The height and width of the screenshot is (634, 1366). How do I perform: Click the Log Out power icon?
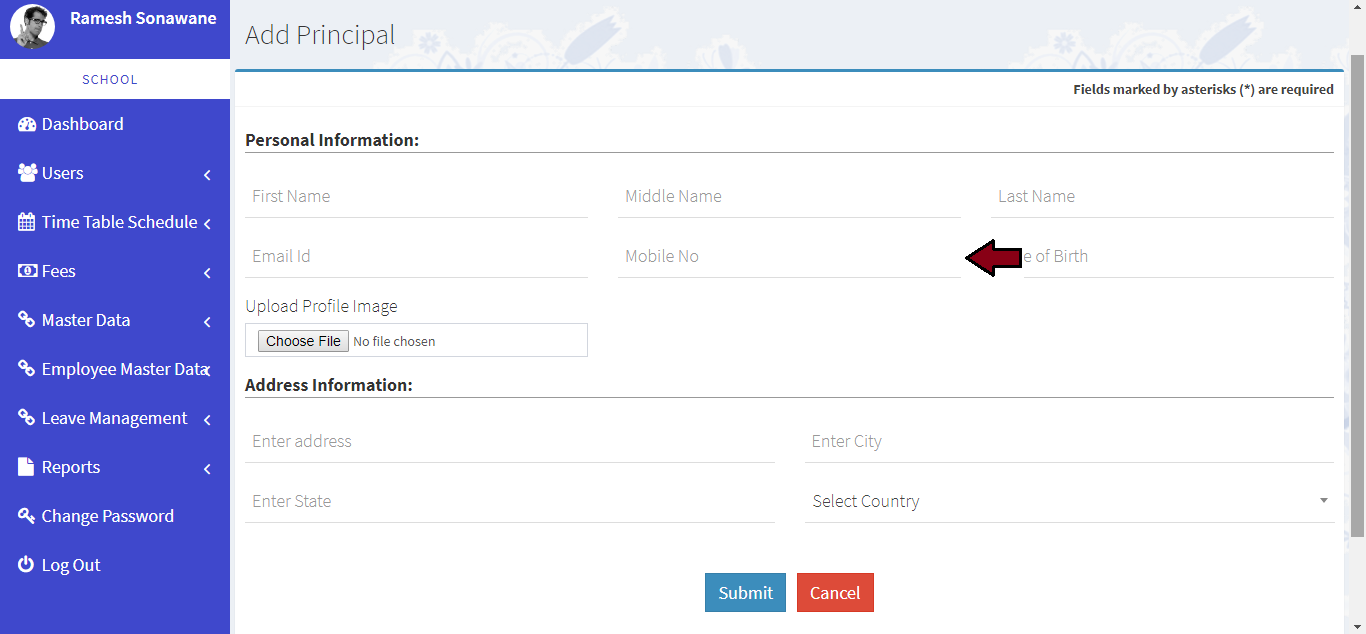point(27,565)
